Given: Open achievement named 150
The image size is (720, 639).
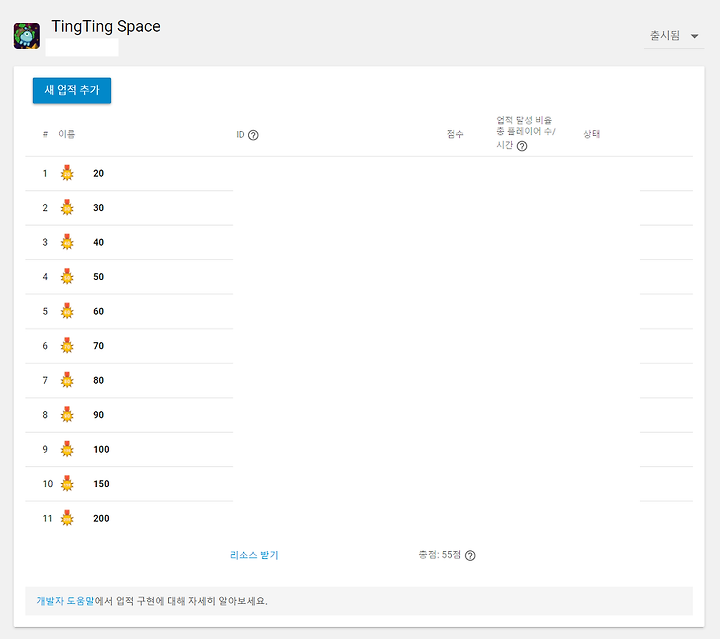Looking at the screenshot, I should tap(101, 484).
